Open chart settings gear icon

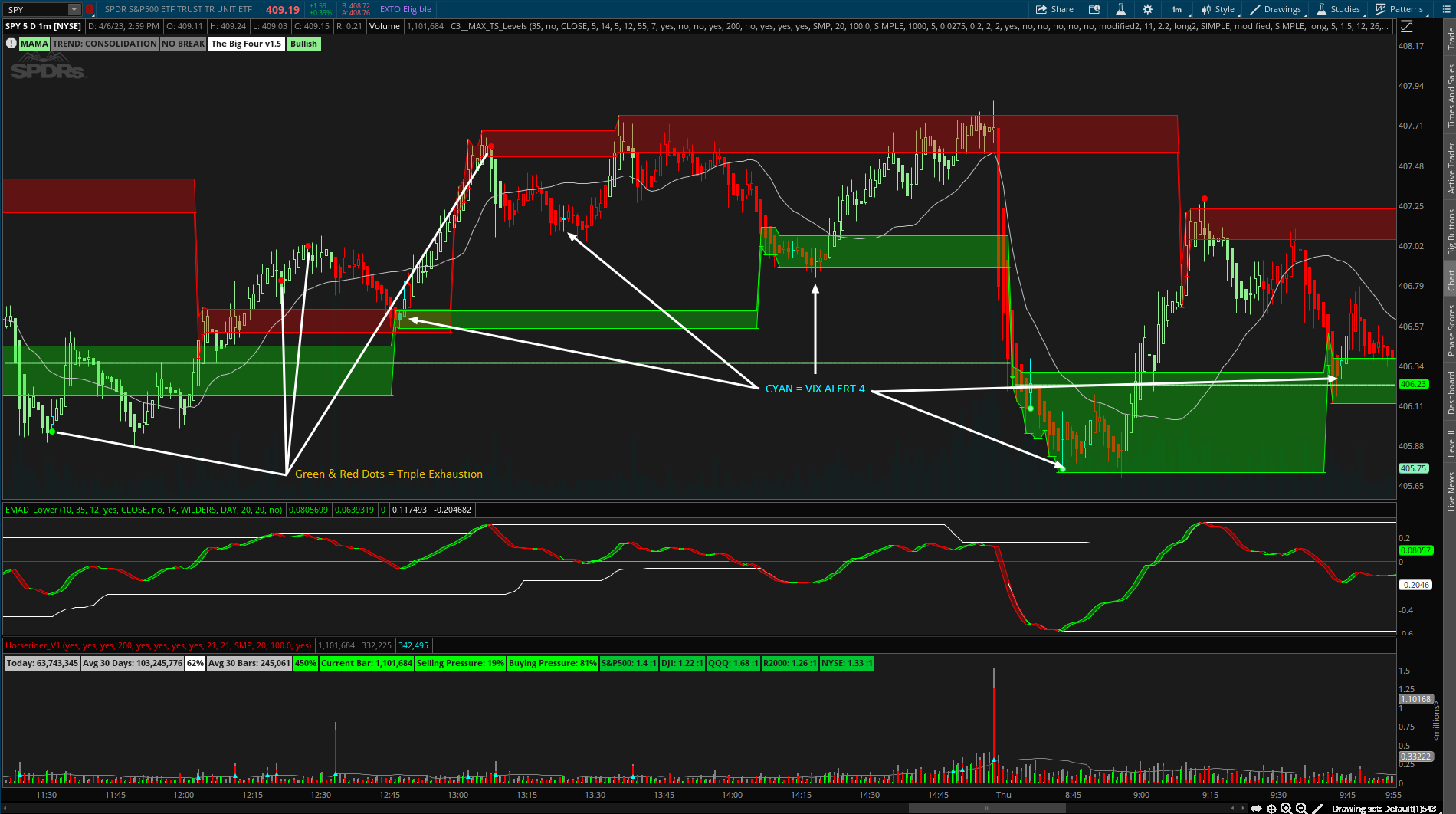coord(1147,9)
